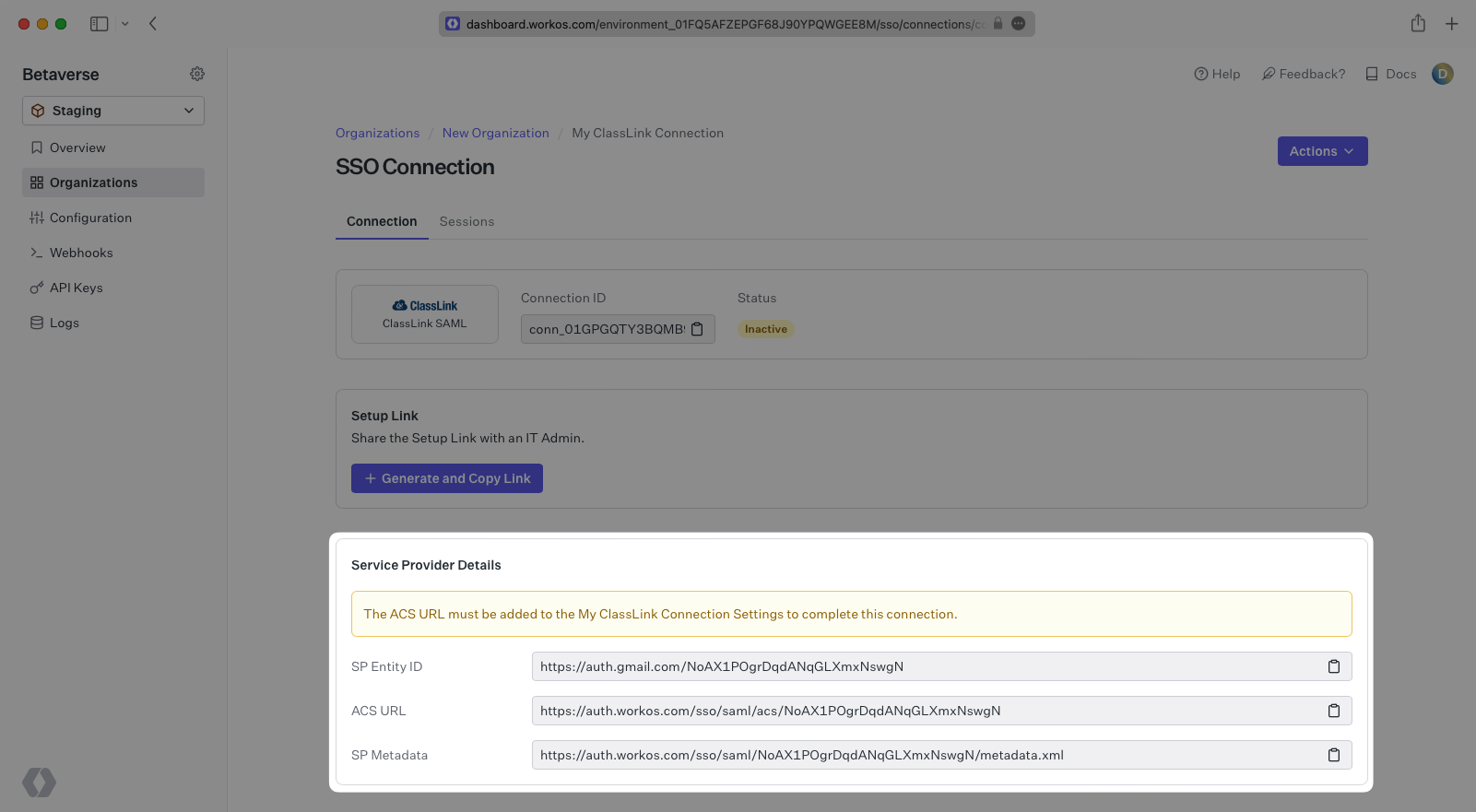The height and width of the screenshot is (812, 1476).
Task: Open the browser share icon
Action: point(1418,24)
